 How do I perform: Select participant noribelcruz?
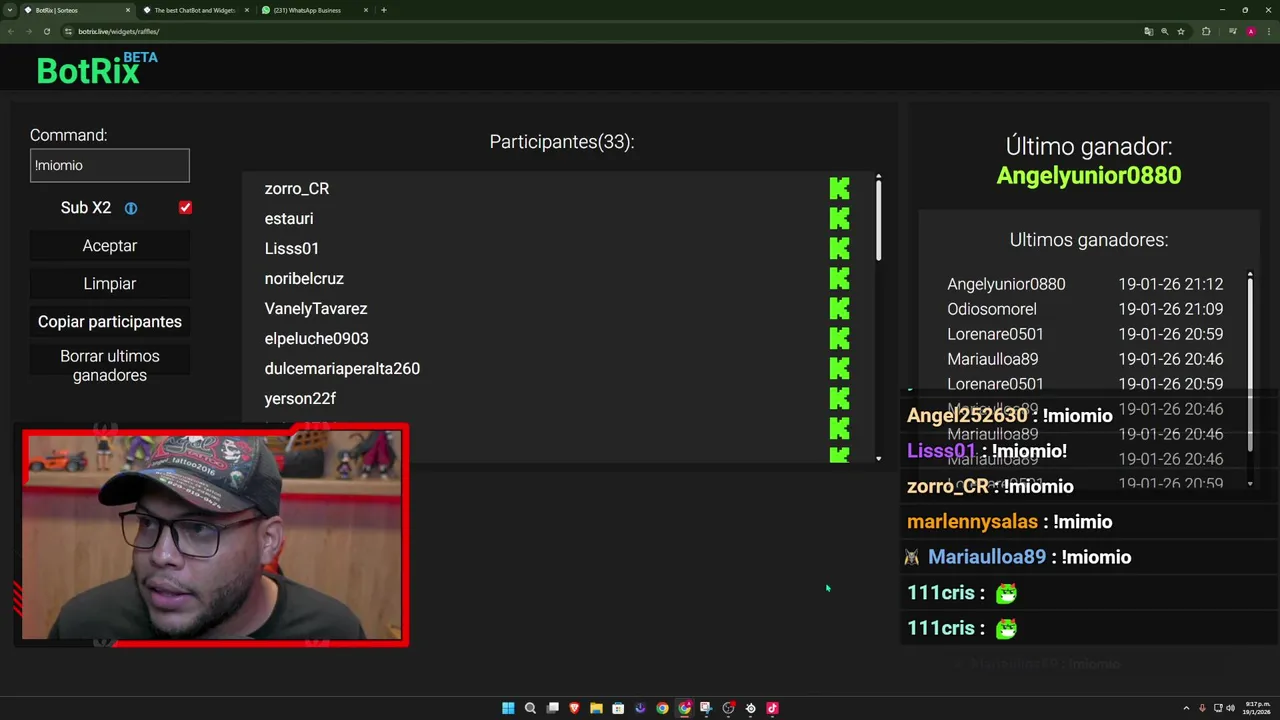pyautogui.click(x=304, y=278)
